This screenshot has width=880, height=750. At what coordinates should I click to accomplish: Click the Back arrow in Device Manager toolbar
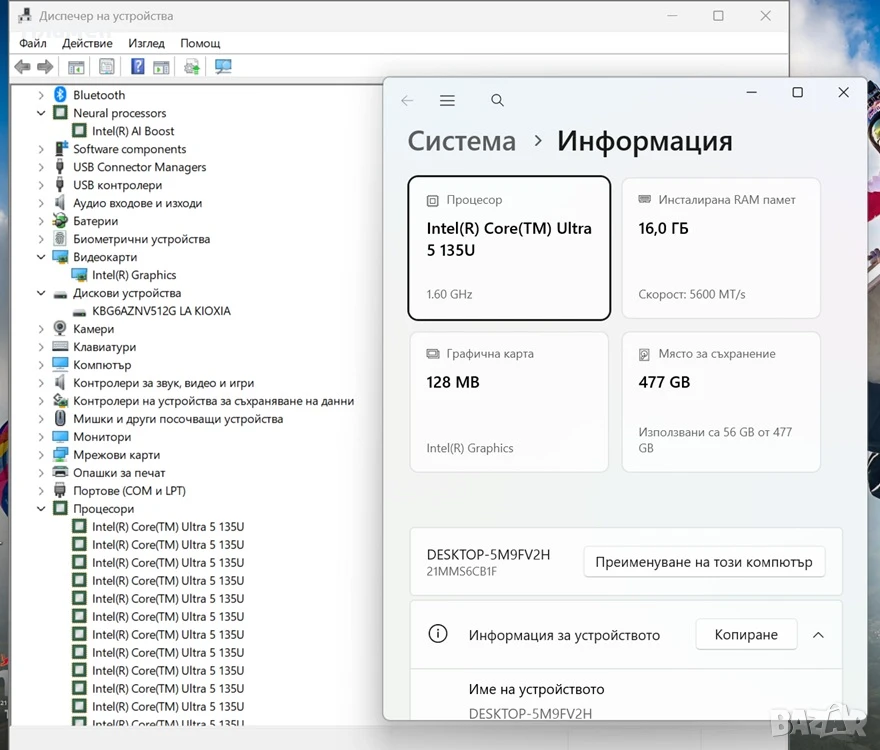pyautogui.click(x=22, y=67)
